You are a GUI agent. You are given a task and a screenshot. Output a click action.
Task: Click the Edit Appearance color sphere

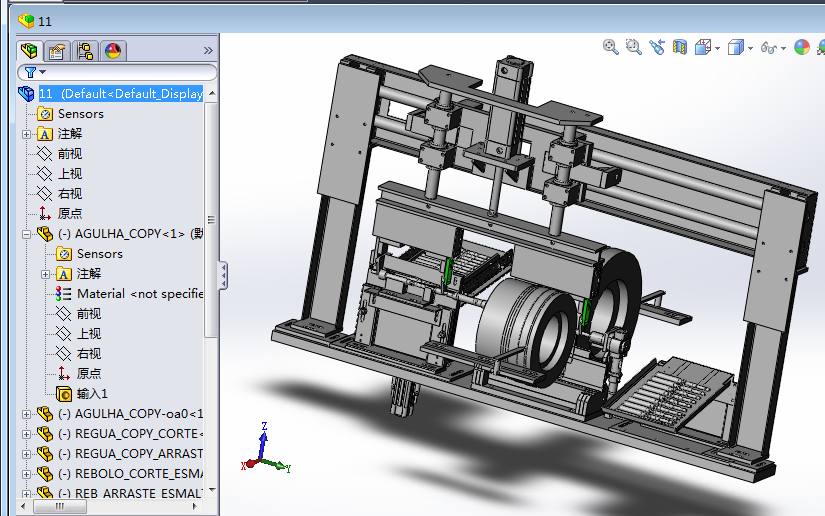802,47
